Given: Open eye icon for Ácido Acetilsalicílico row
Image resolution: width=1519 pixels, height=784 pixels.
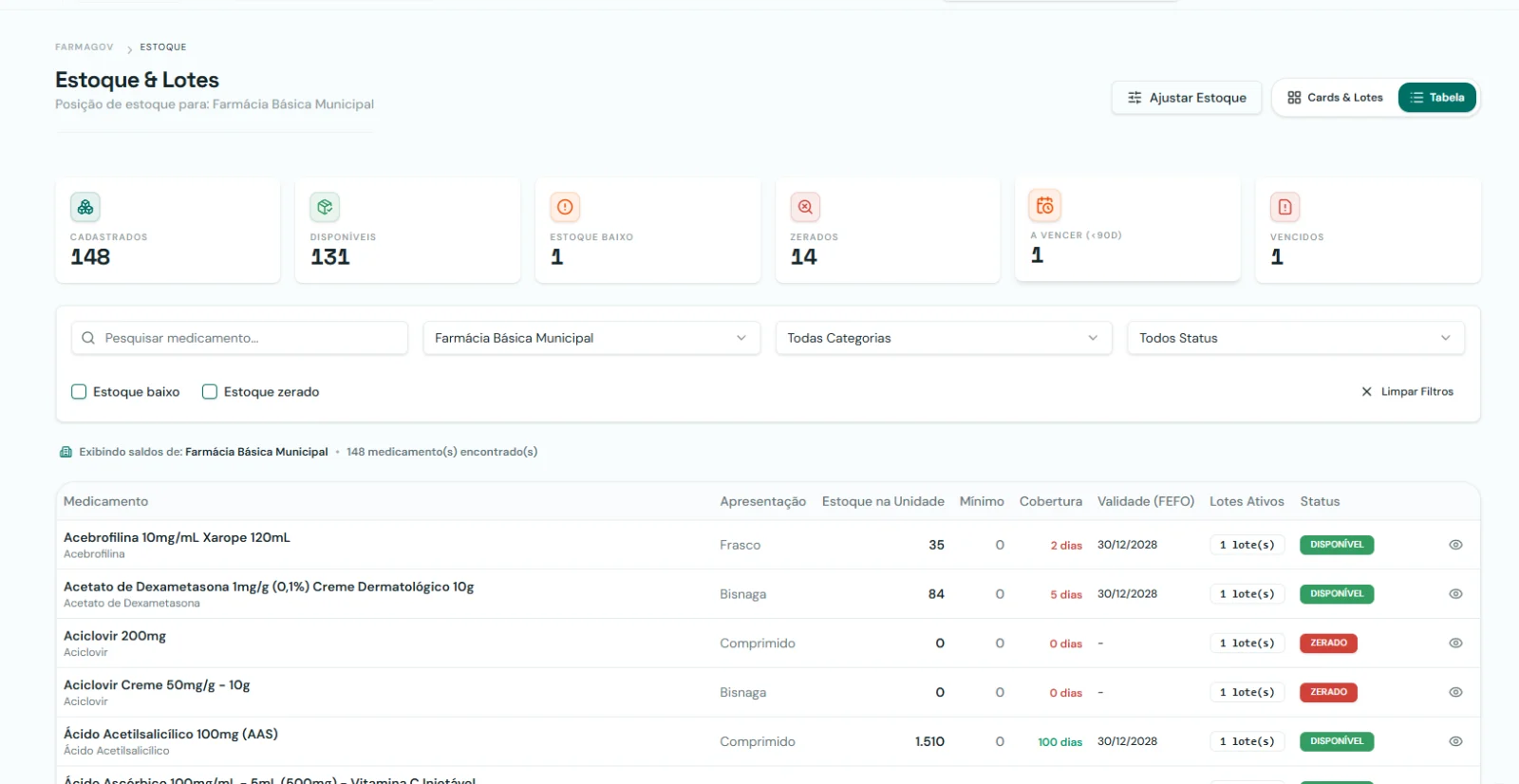Looking at the screenshot, I should tap(1455, 741).
